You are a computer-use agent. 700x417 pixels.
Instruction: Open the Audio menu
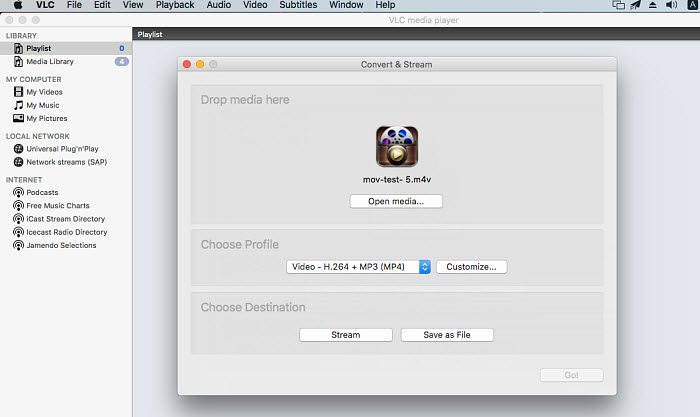pos(218,5)
